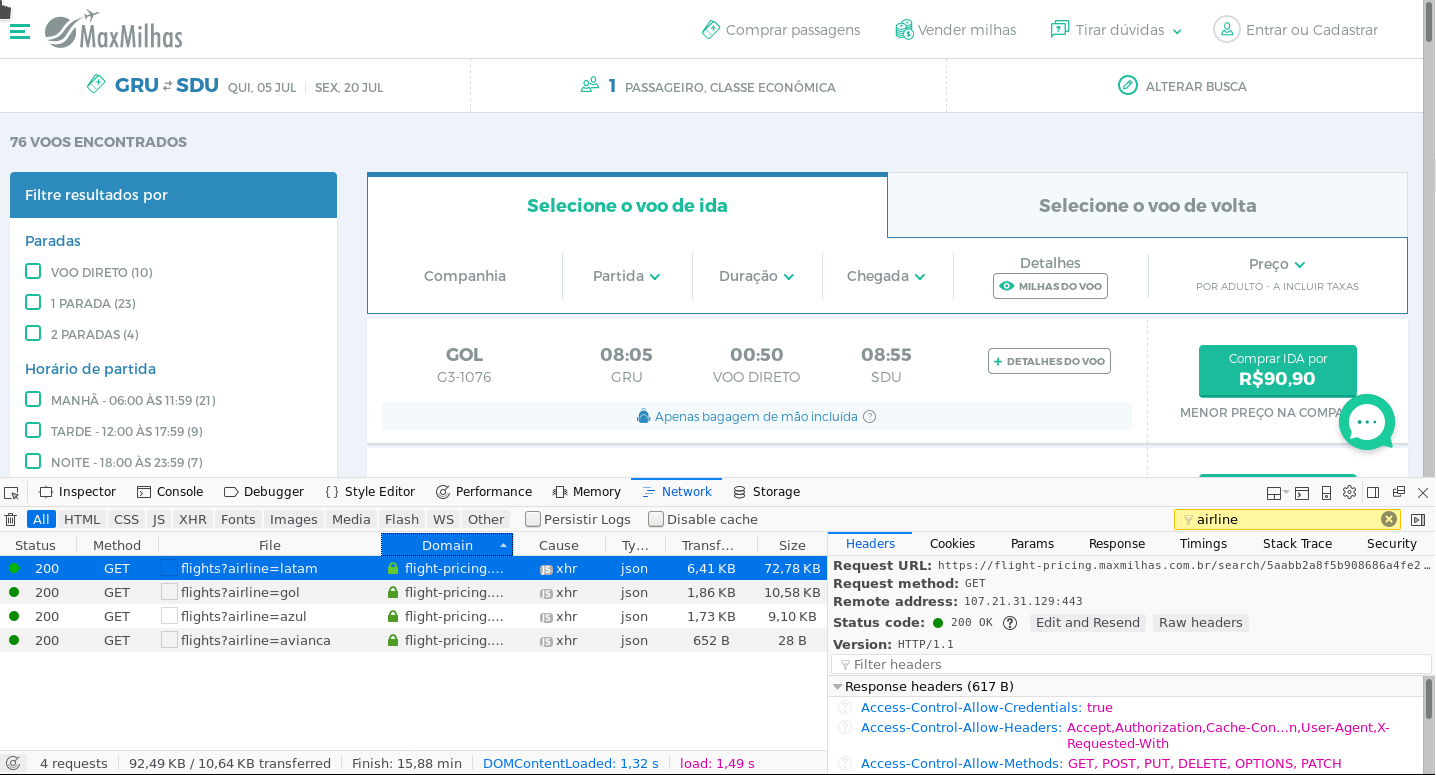Sort flights by Duração
1436x775 pixels.
click(756, 276)
